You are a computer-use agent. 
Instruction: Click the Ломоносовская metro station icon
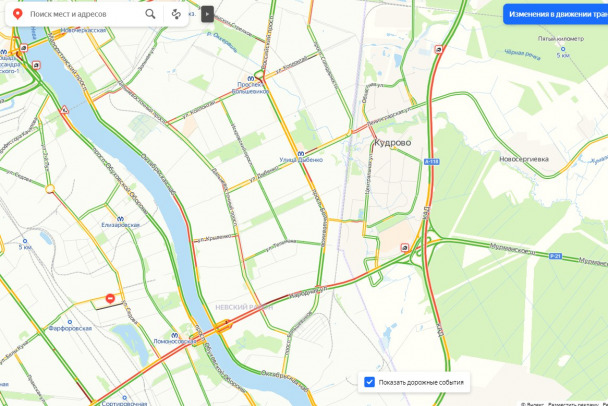click(x=174, y=335)
